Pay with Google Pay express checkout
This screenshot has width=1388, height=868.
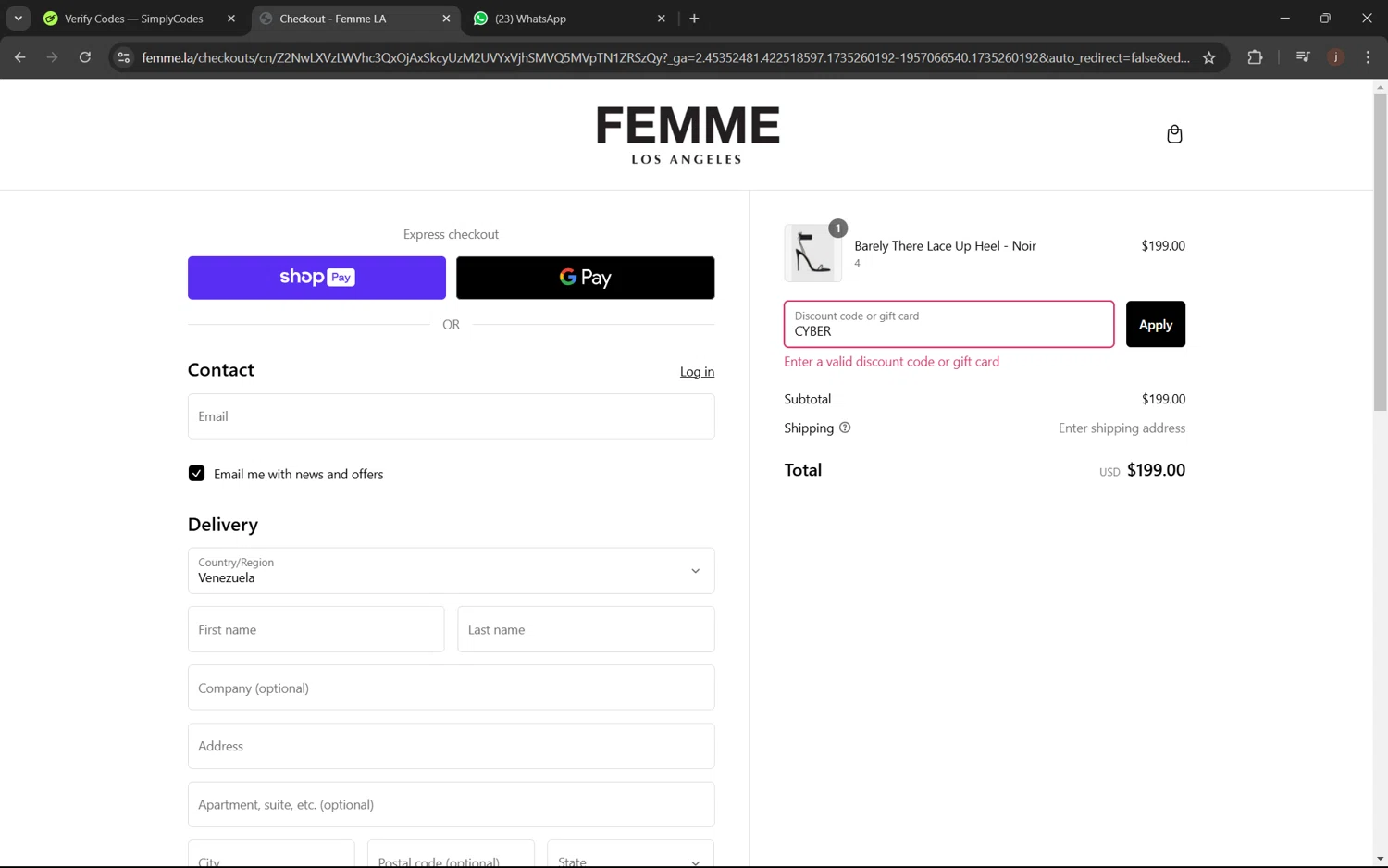[585, 278]
